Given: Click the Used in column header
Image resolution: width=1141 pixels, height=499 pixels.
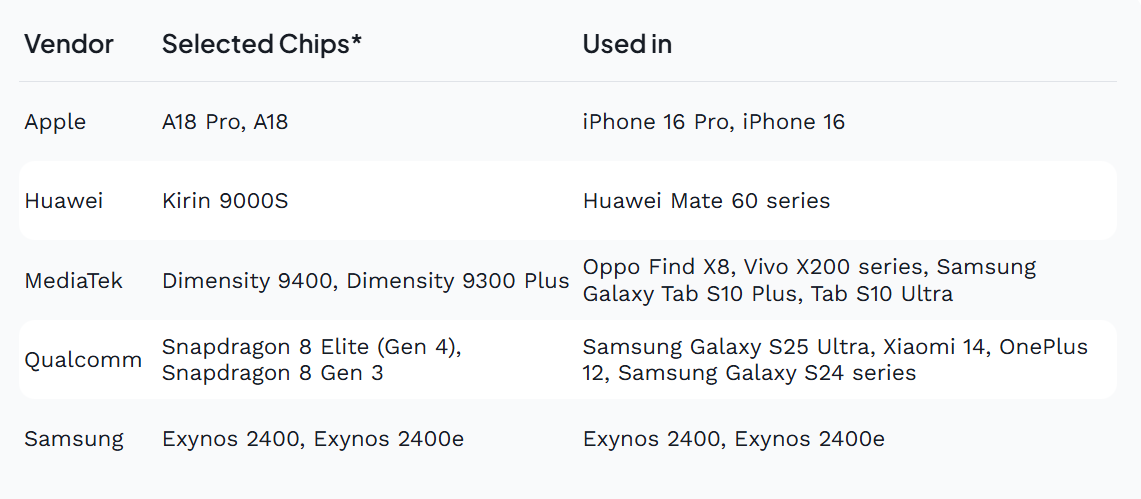Looking at the screenshot, I should tap(627, 44).
